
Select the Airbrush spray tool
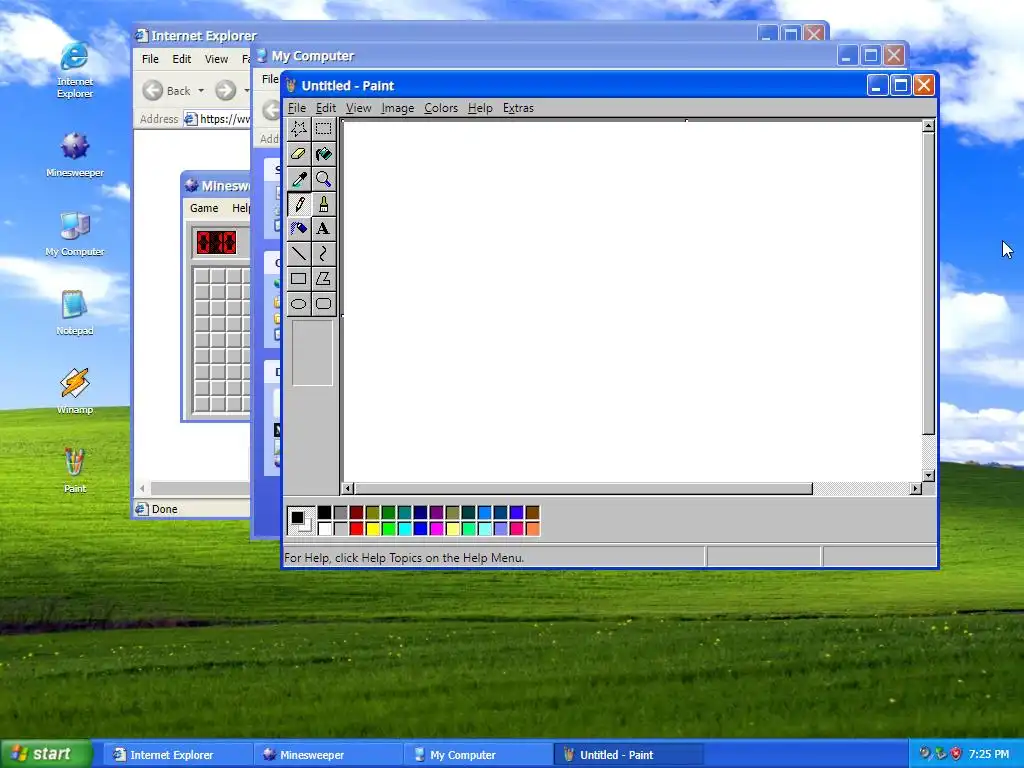(x=298, y=229)
